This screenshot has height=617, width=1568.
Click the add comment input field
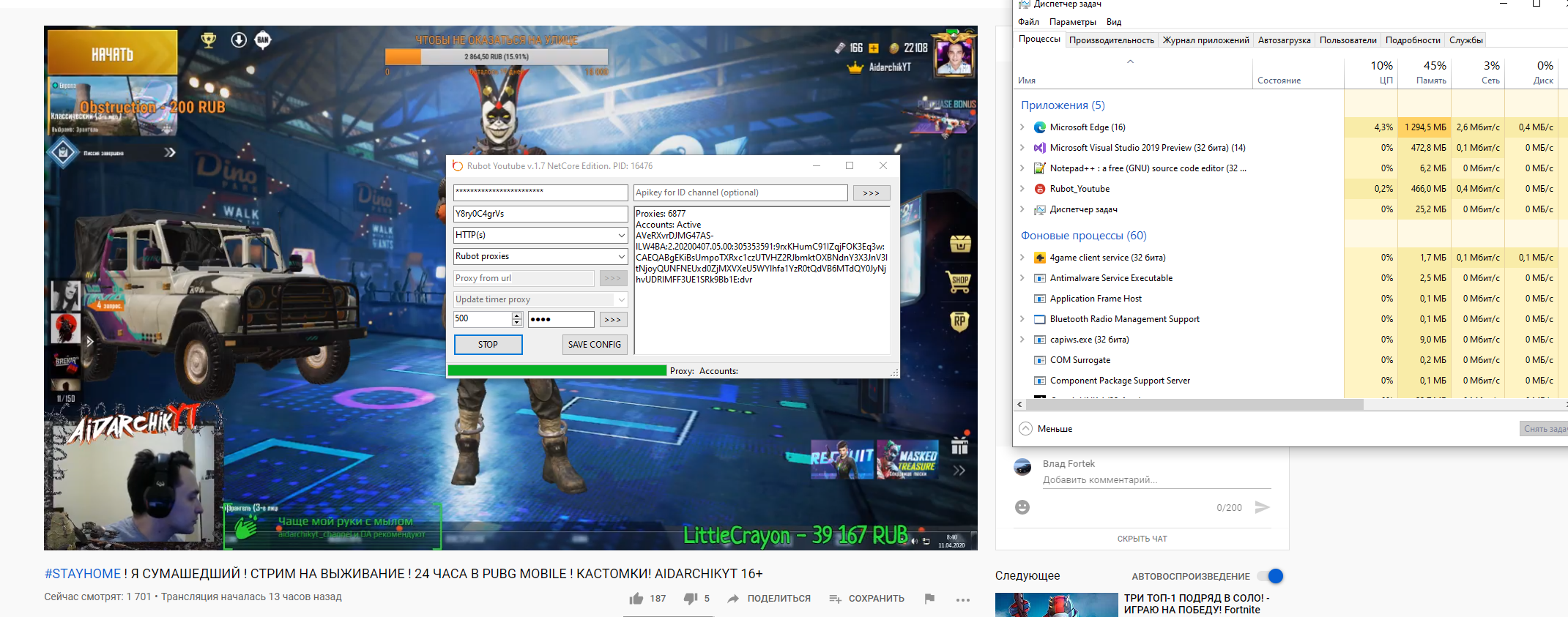(x=1156, y=480)
